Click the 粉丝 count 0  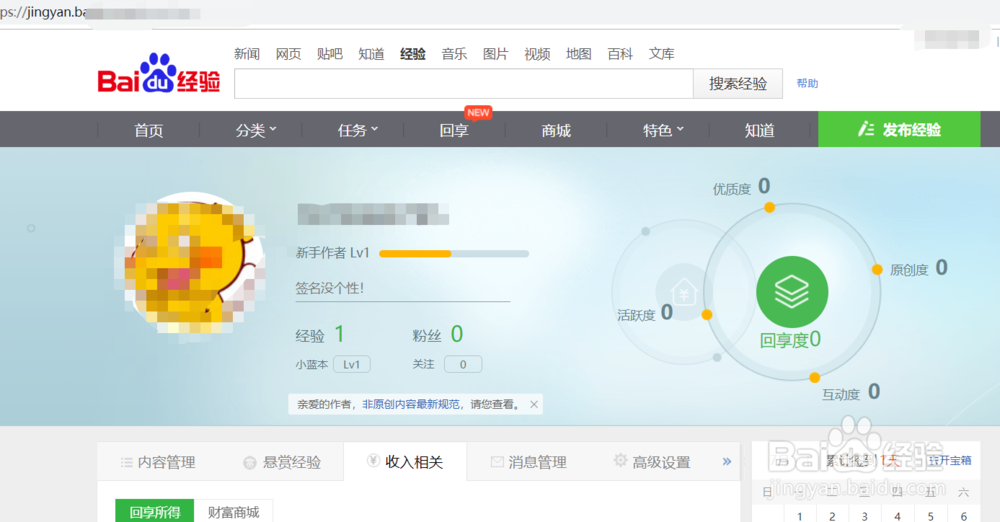(457, 334)
